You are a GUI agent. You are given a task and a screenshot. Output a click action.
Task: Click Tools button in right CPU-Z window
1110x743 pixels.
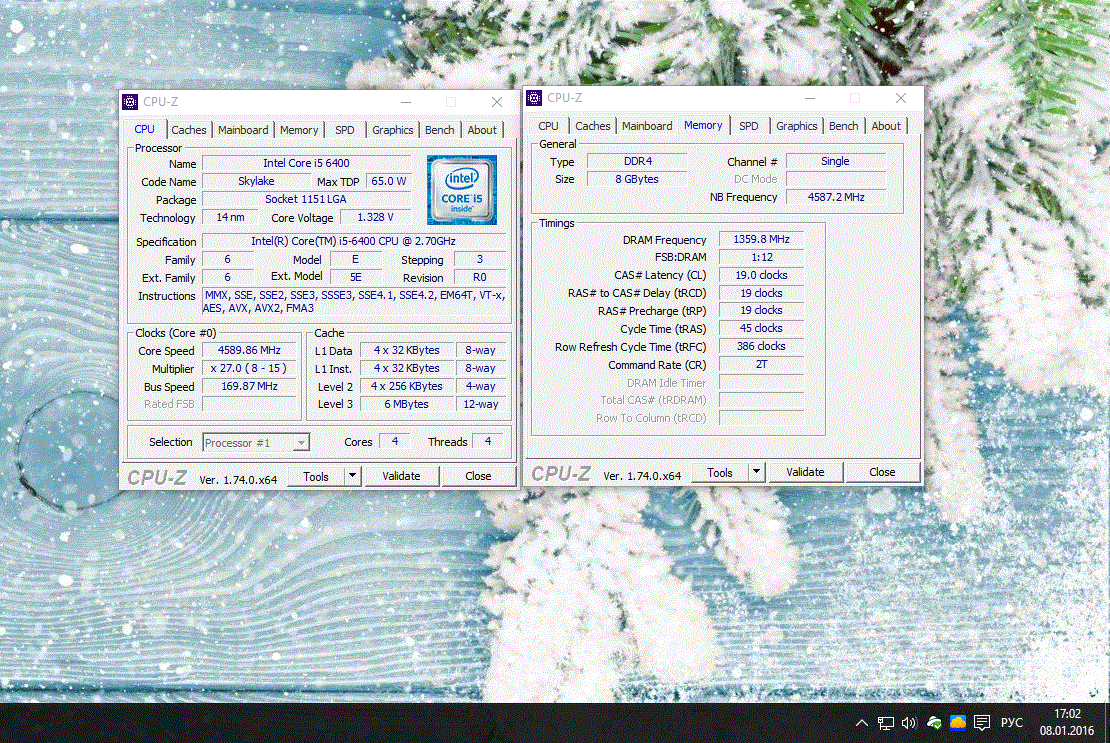point(720,472)
